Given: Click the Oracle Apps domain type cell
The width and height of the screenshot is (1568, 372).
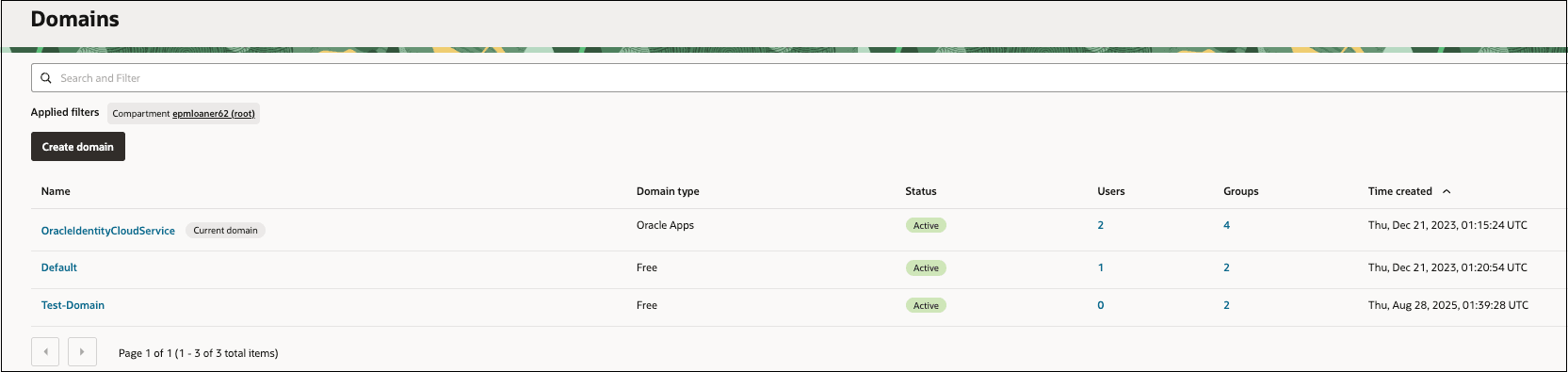Looking at the screenshot, I should tap(665, 225).
